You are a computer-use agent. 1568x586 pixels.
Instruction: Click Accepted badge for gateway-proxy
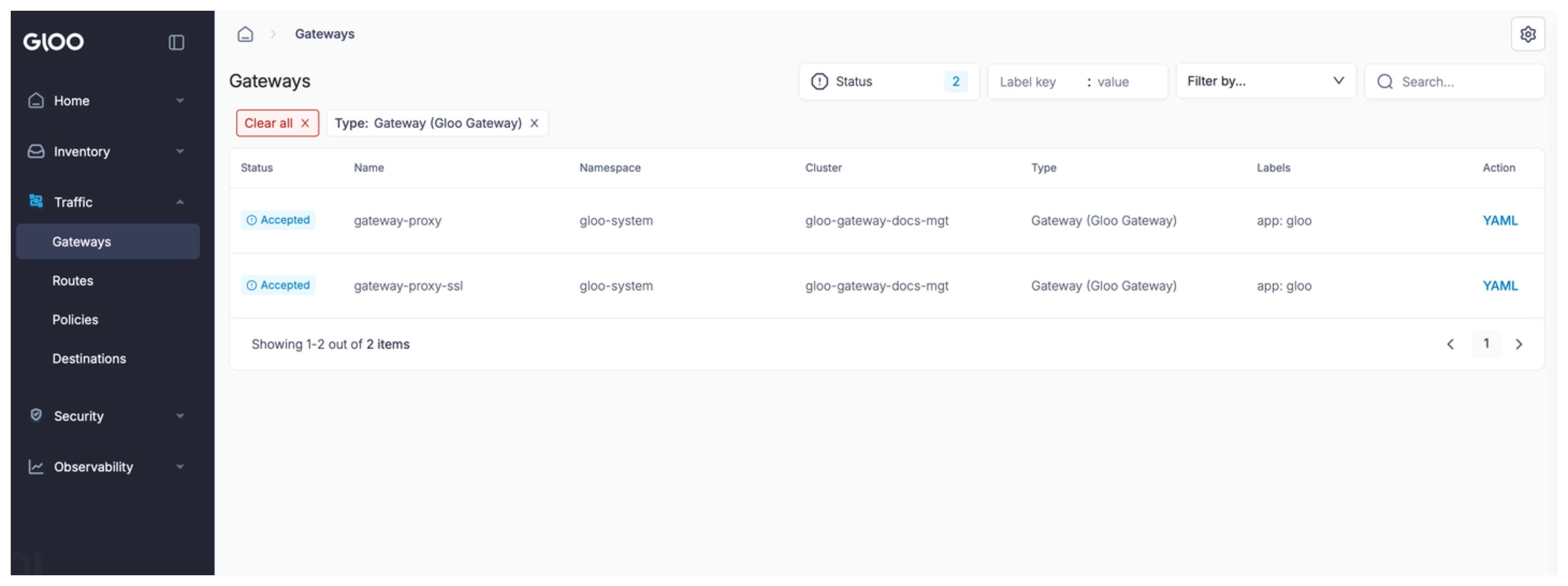click(x=277, y=220)
